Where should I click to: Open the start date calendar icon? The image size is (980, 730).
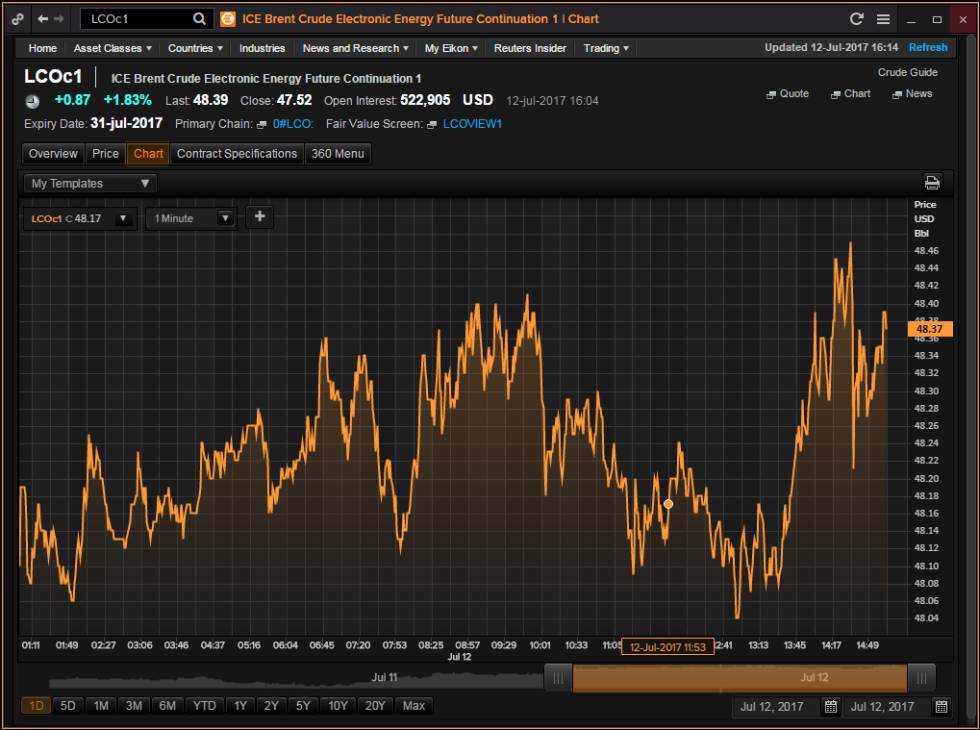(x=831, y=706)
